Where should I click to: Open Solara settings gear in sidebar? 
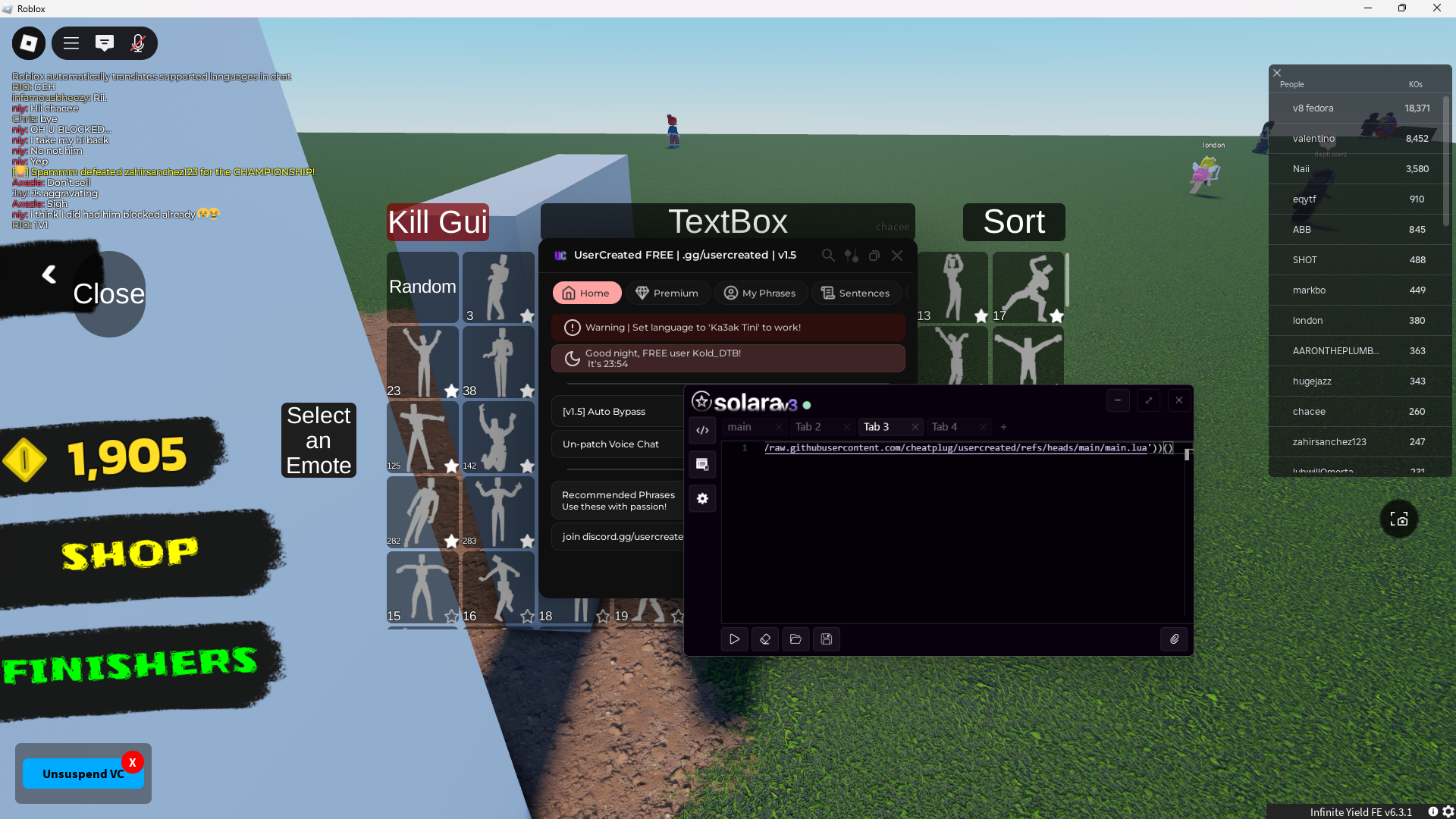coord(702,499)
